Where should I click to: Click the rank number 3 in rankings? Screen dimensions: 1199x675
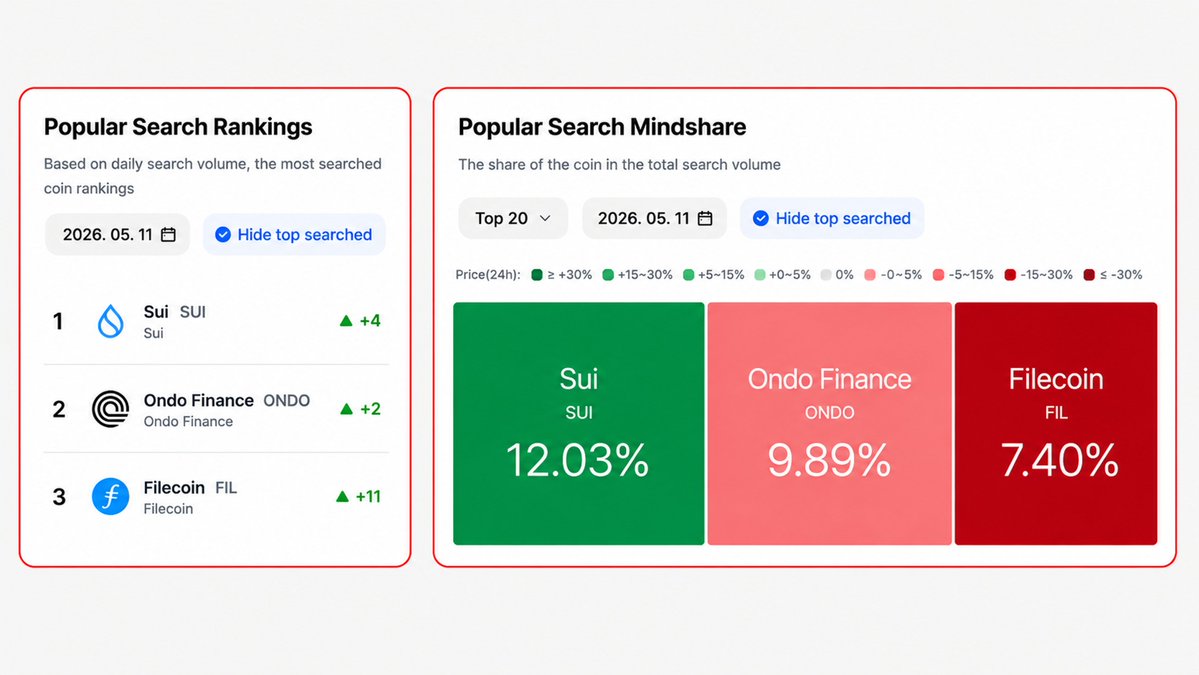59,498
